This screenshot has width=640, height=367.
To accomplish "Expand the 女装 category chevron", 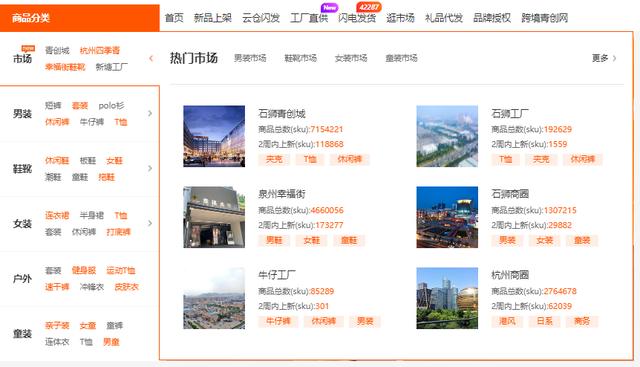I will (x=150, y=223).
